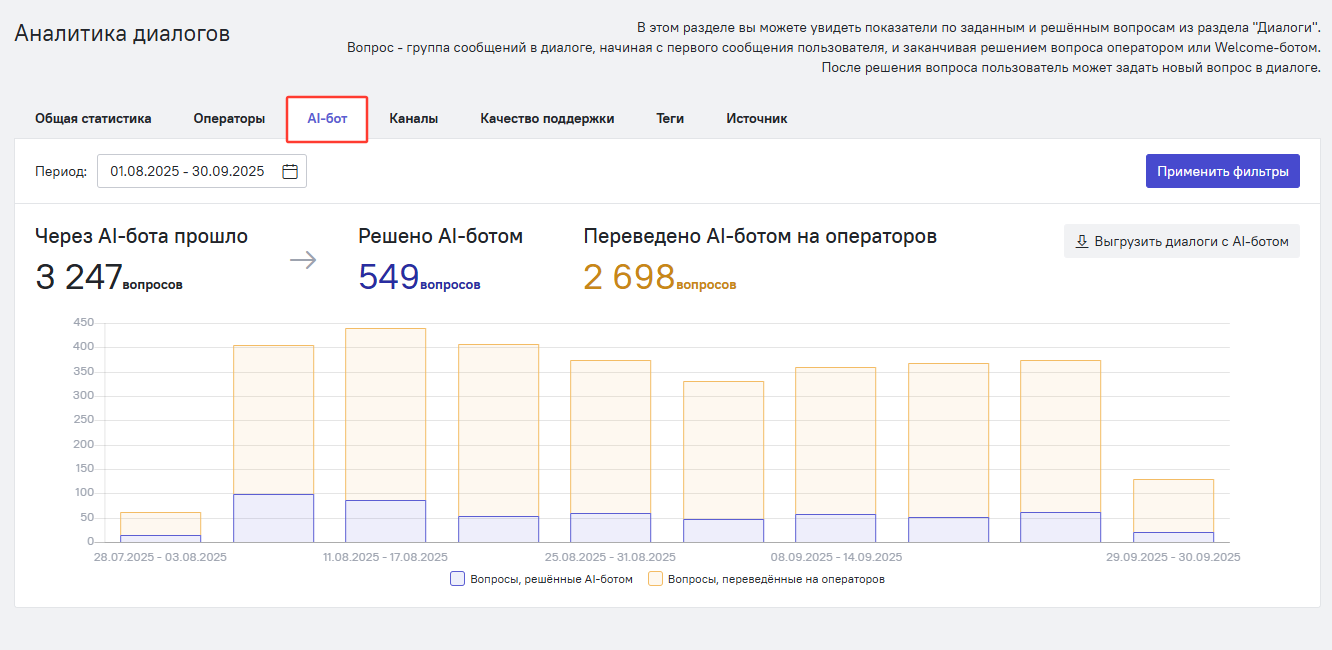The height and width of the screenshot is (650, 1332).
Task: Select the "AI-бот" tab
Action: point(327,118)
